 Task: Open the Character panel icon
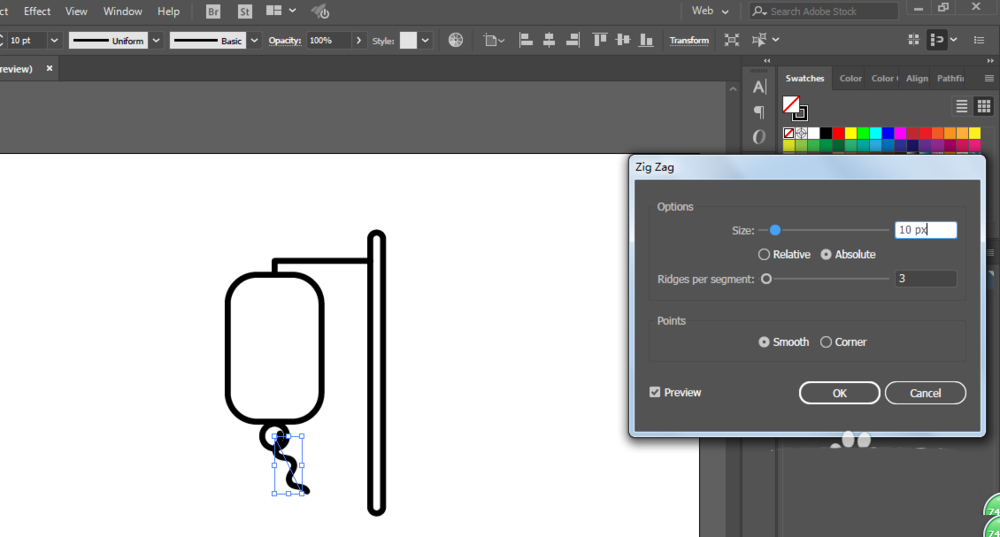tap(759, 87)
